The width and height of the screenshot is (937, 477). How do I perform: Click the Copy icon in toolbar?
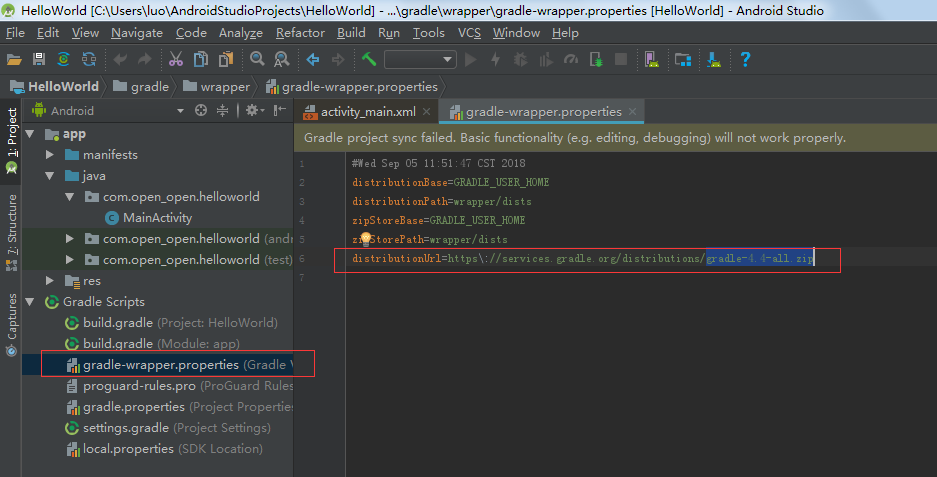pyautogui.click(x=201, y=59)
